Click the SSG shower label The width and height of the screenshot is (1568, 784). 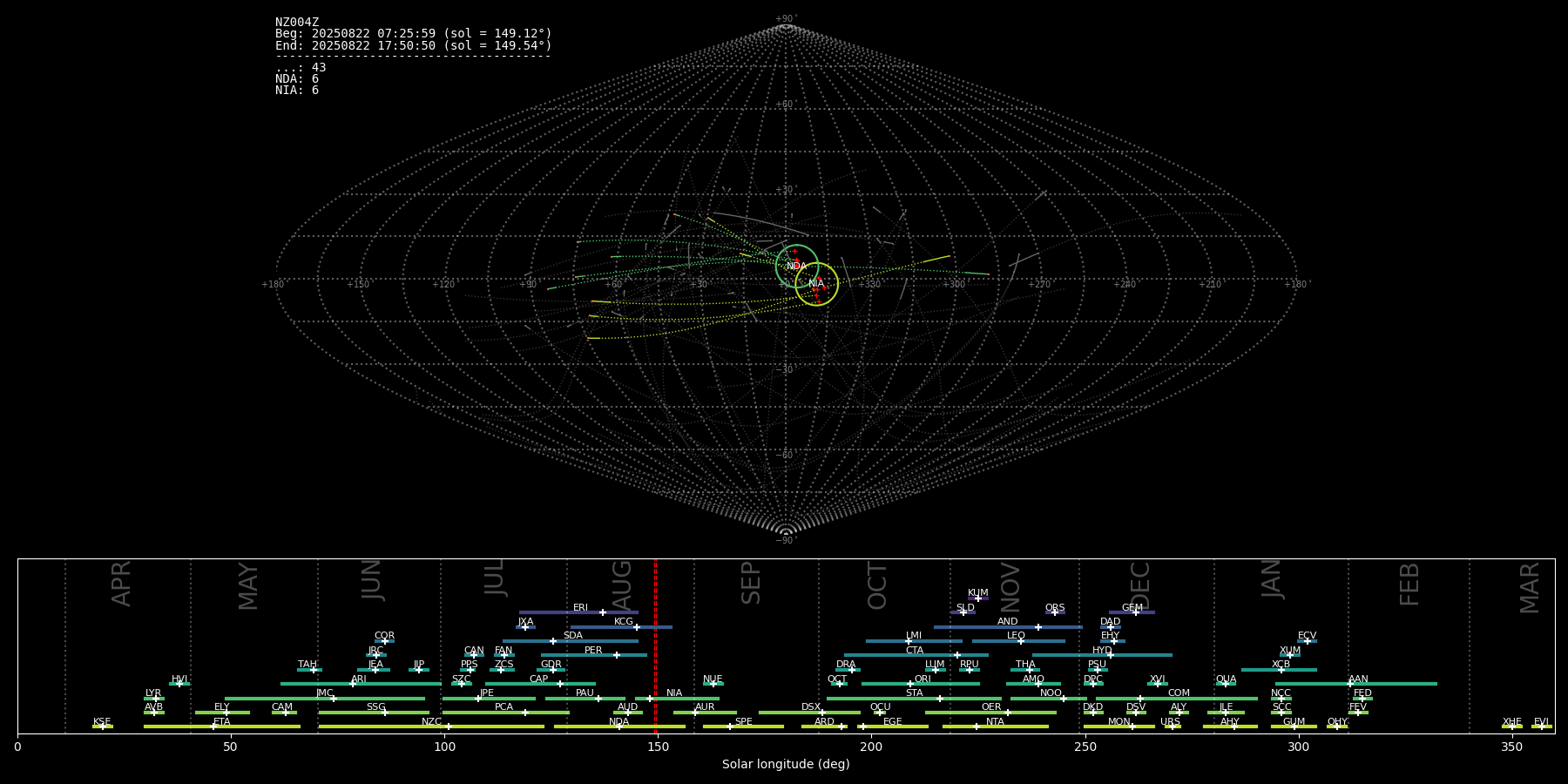tap(375, 707)
